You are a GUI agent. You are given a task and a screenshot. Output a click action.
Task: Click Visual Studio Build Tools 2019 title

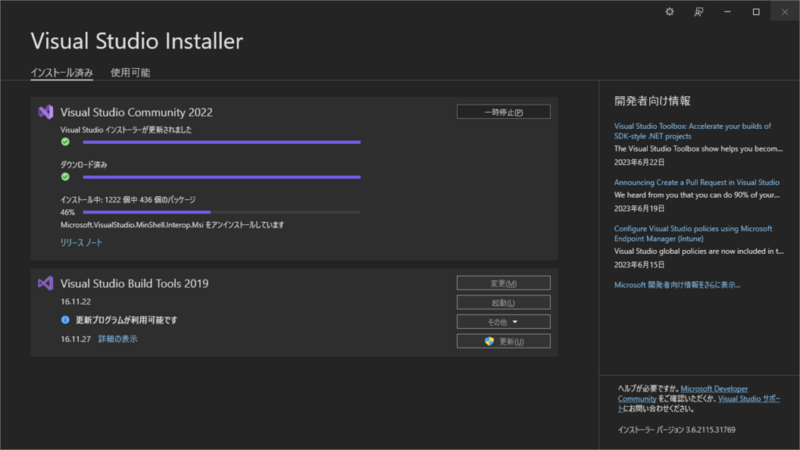[134, 283]
